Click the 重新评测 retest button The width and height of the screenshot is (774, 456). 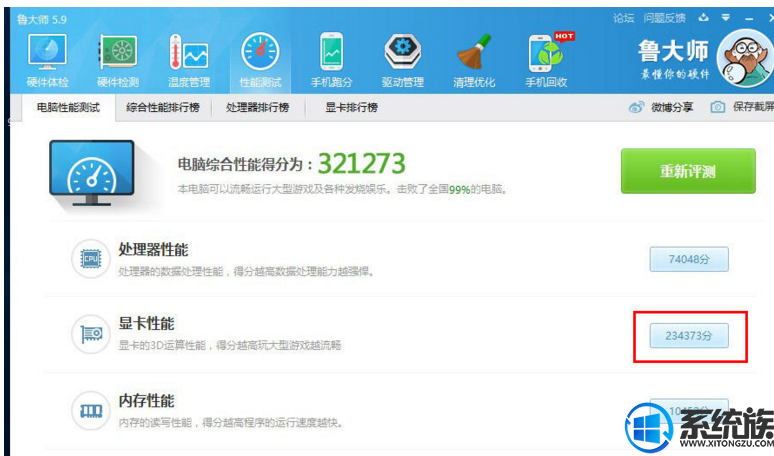point(688,171)
